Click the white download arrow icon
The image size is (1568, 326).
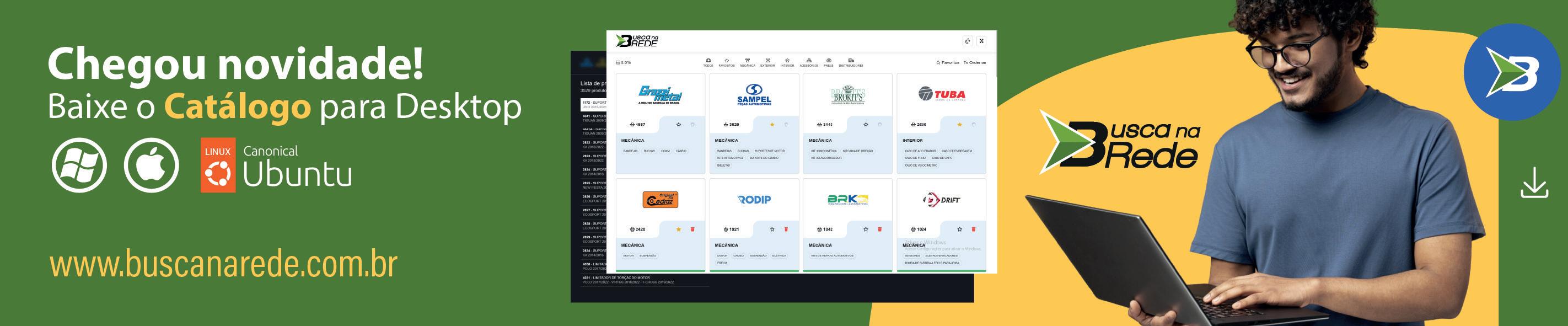click(1534, 182)
